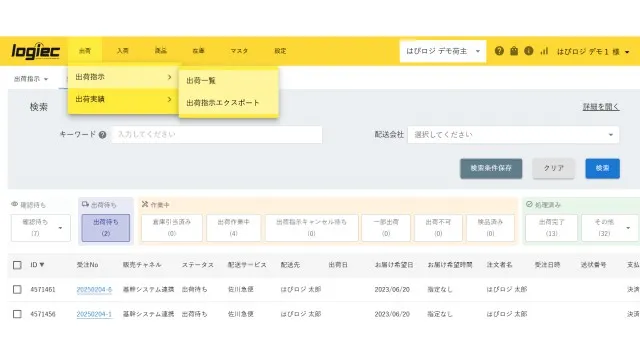The image size is (640, 360).
Task: Expand the 確認待ち (7) status dropdown
Action: click(x=40, y=228)
